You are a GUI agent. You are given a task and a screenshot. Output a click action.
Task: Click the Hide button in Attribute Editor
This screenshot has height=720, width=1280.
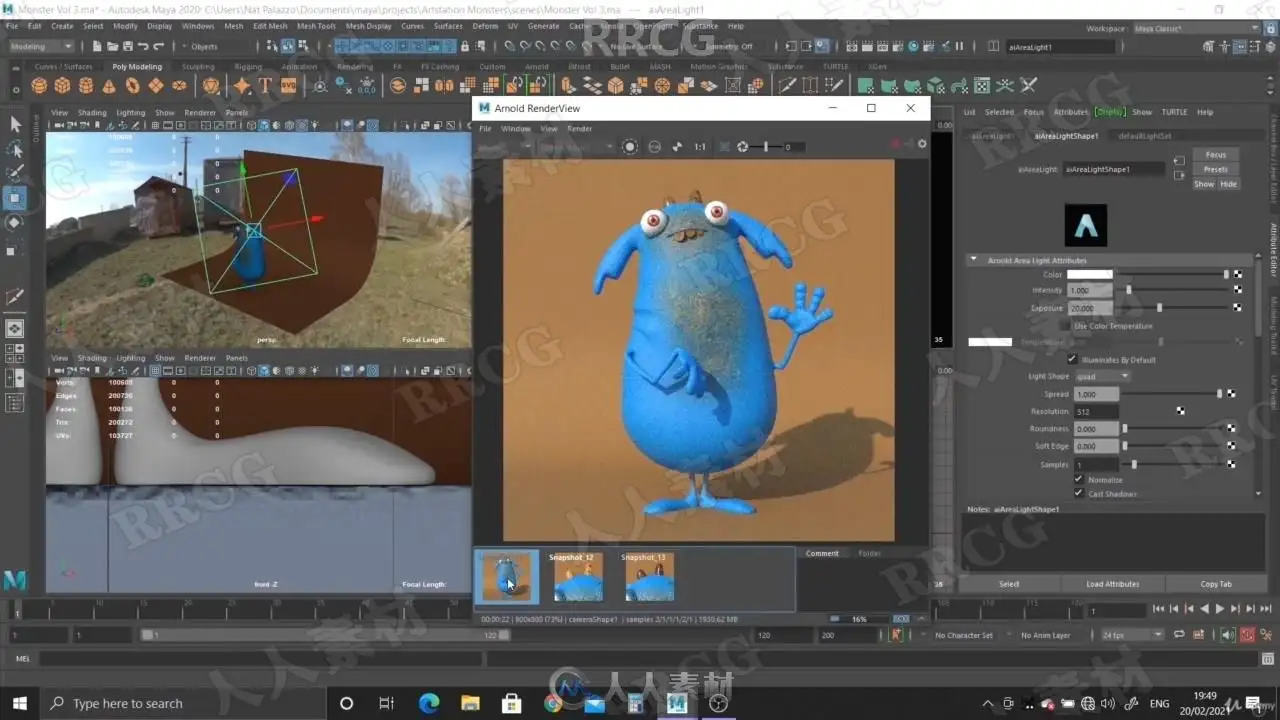[1229, 184]
